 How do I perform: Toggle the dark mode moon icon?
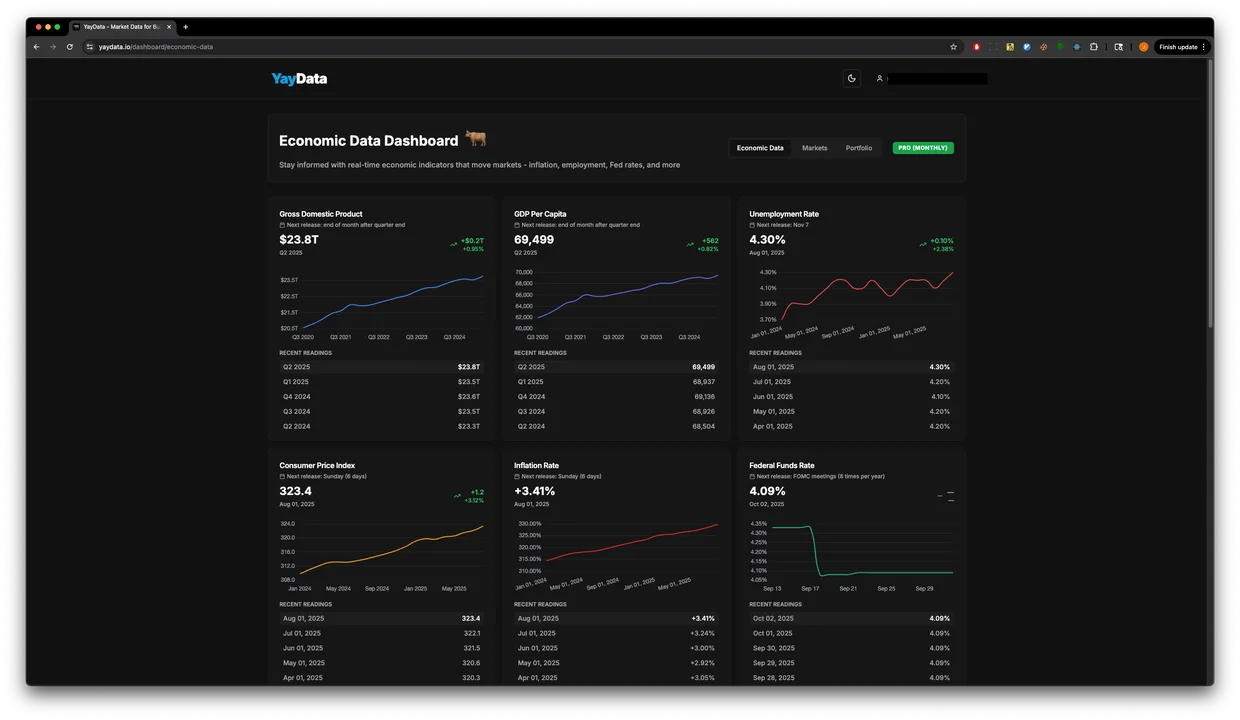coord(852,78)
